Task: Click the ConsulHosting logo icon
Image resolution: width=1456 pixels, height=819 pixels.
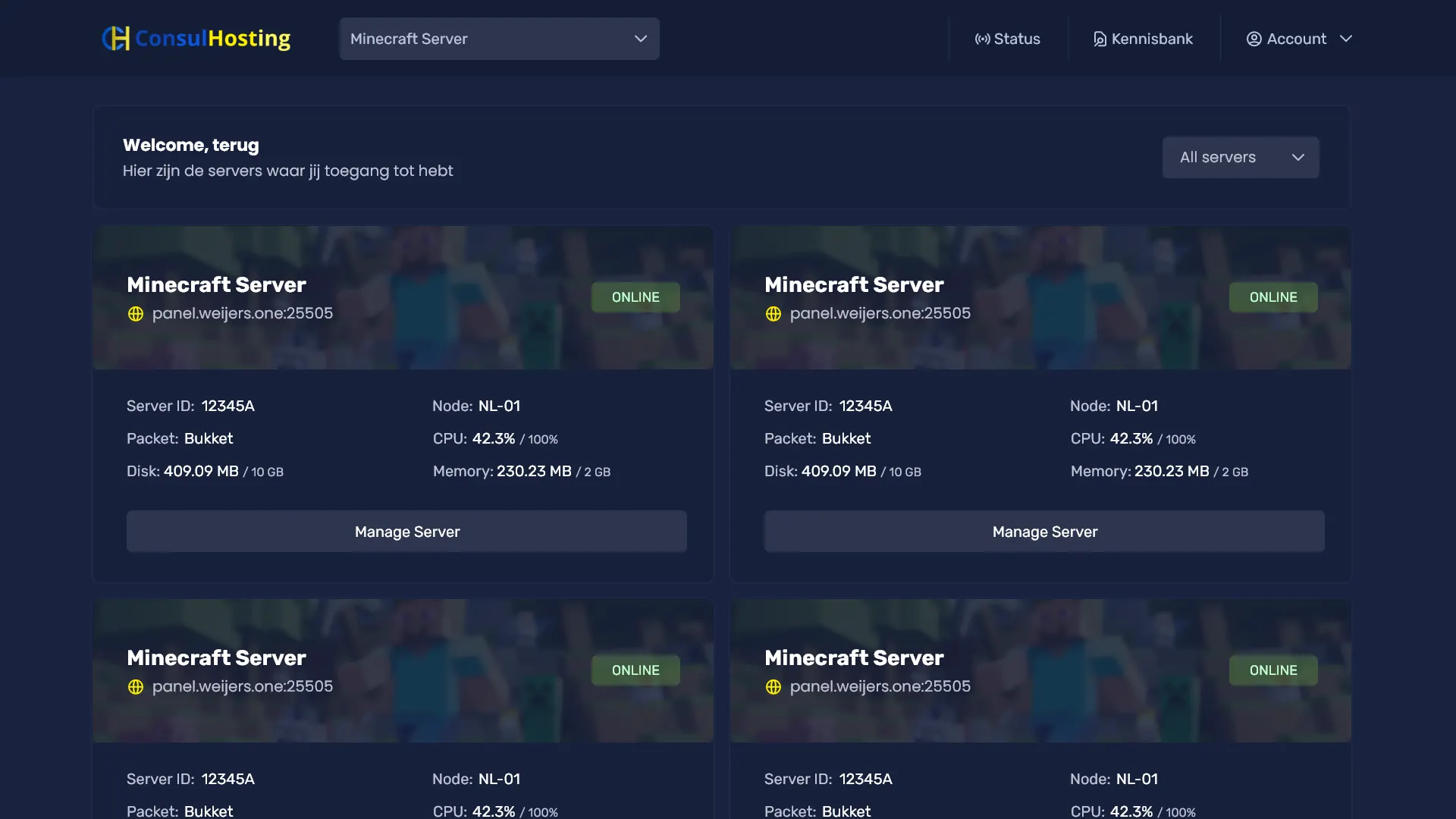Action: pos(116,38)
